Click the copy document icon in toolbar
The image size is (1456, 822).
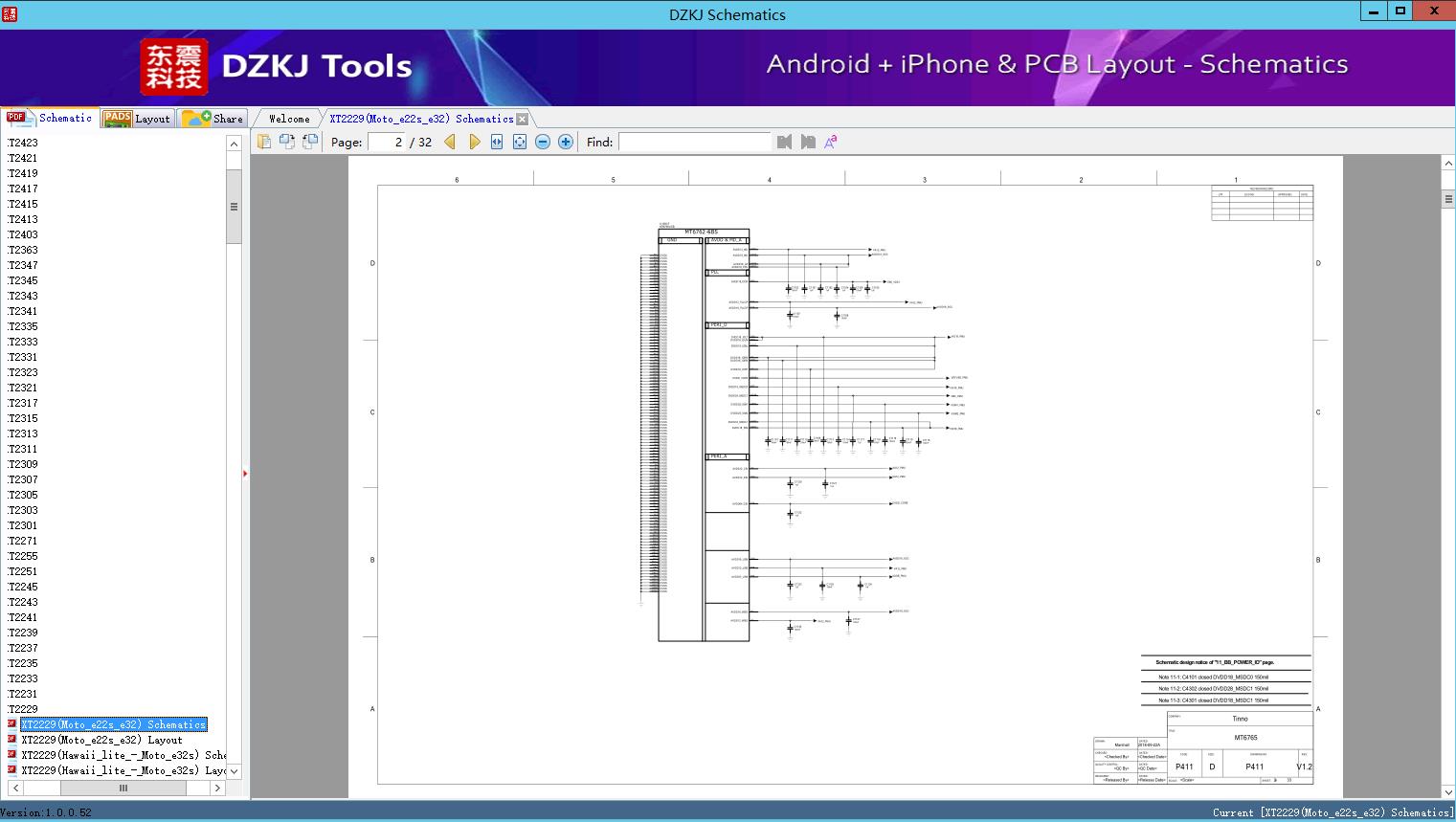click(264, 142)
